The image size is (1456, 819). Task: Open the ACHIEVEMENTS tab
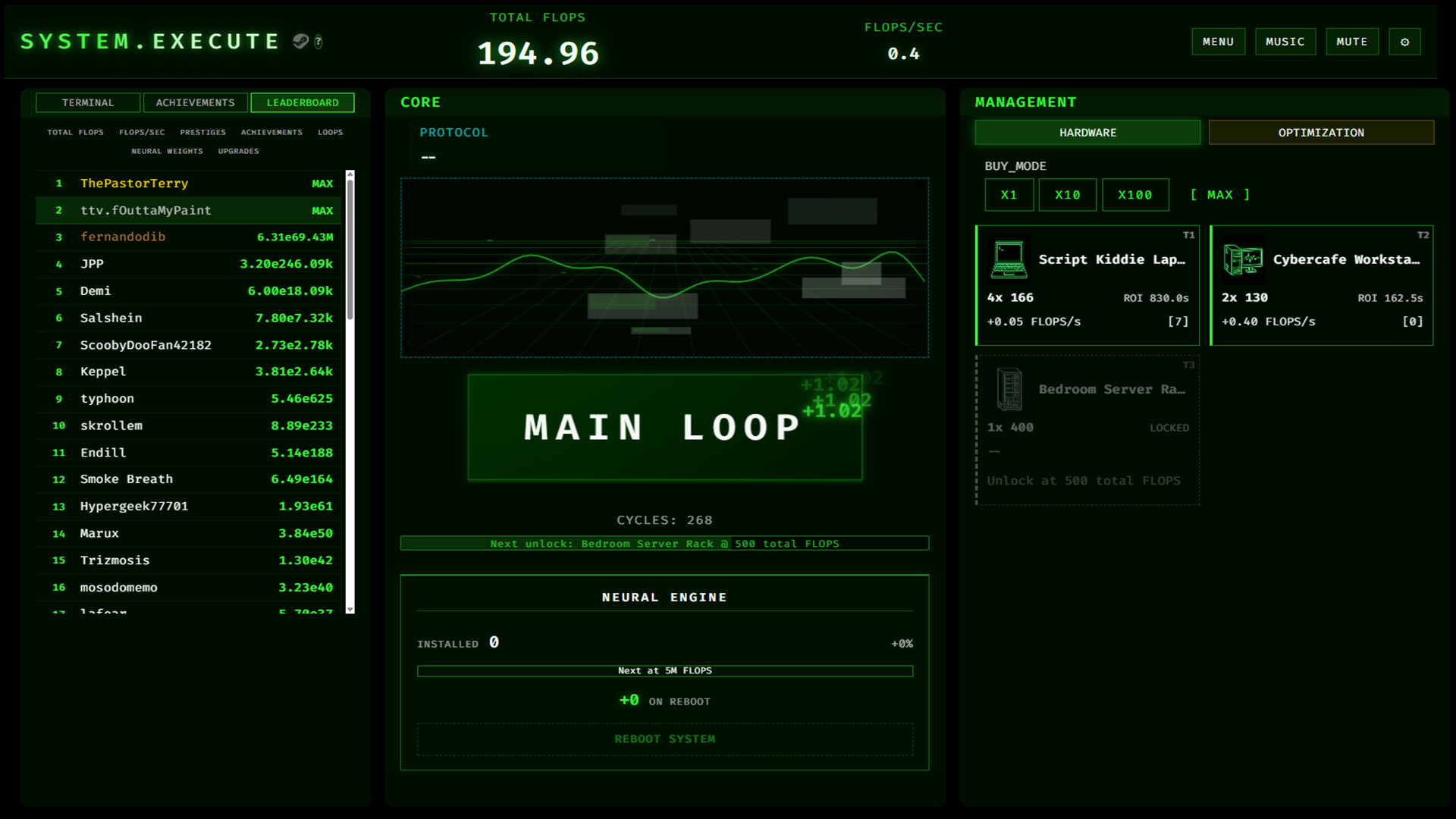pyautogui.click(x=195, y=102)
